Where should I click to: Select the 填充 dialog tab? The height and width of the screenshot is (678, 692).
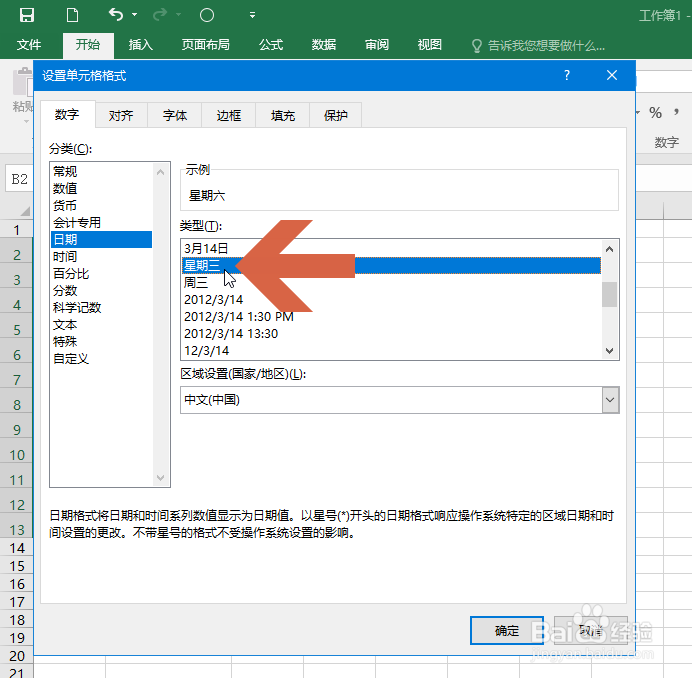point(283,116)
